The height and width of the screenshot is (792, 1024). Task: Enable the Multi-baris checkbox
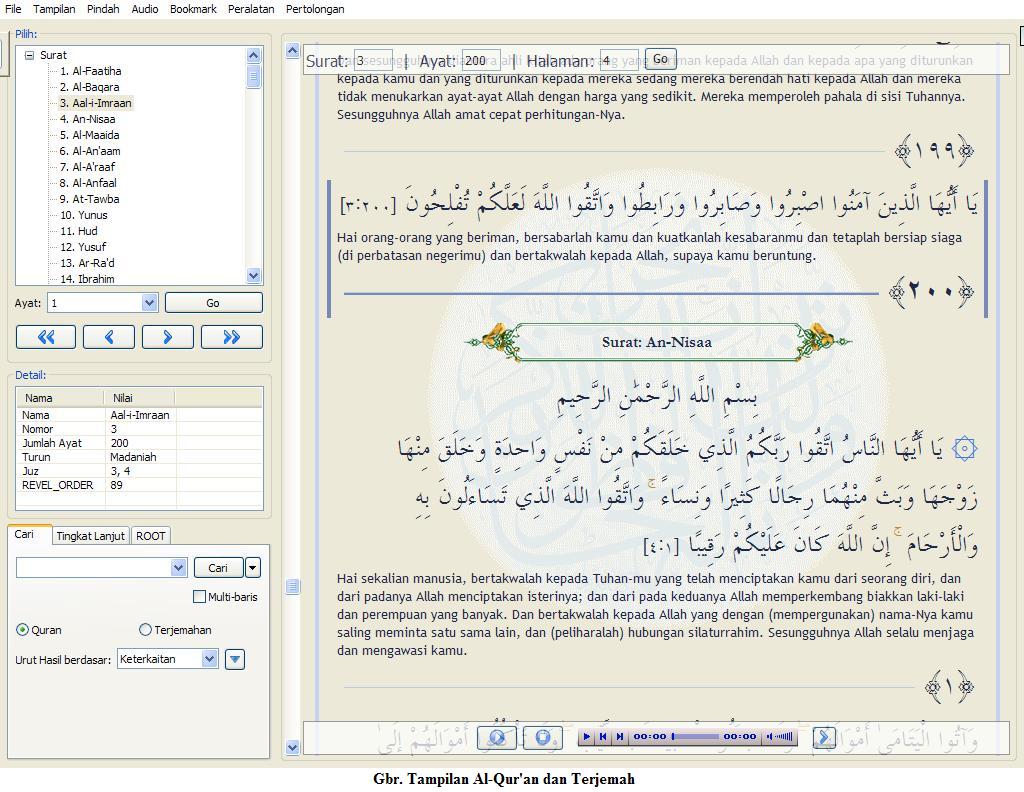click(x=199, y=597)
